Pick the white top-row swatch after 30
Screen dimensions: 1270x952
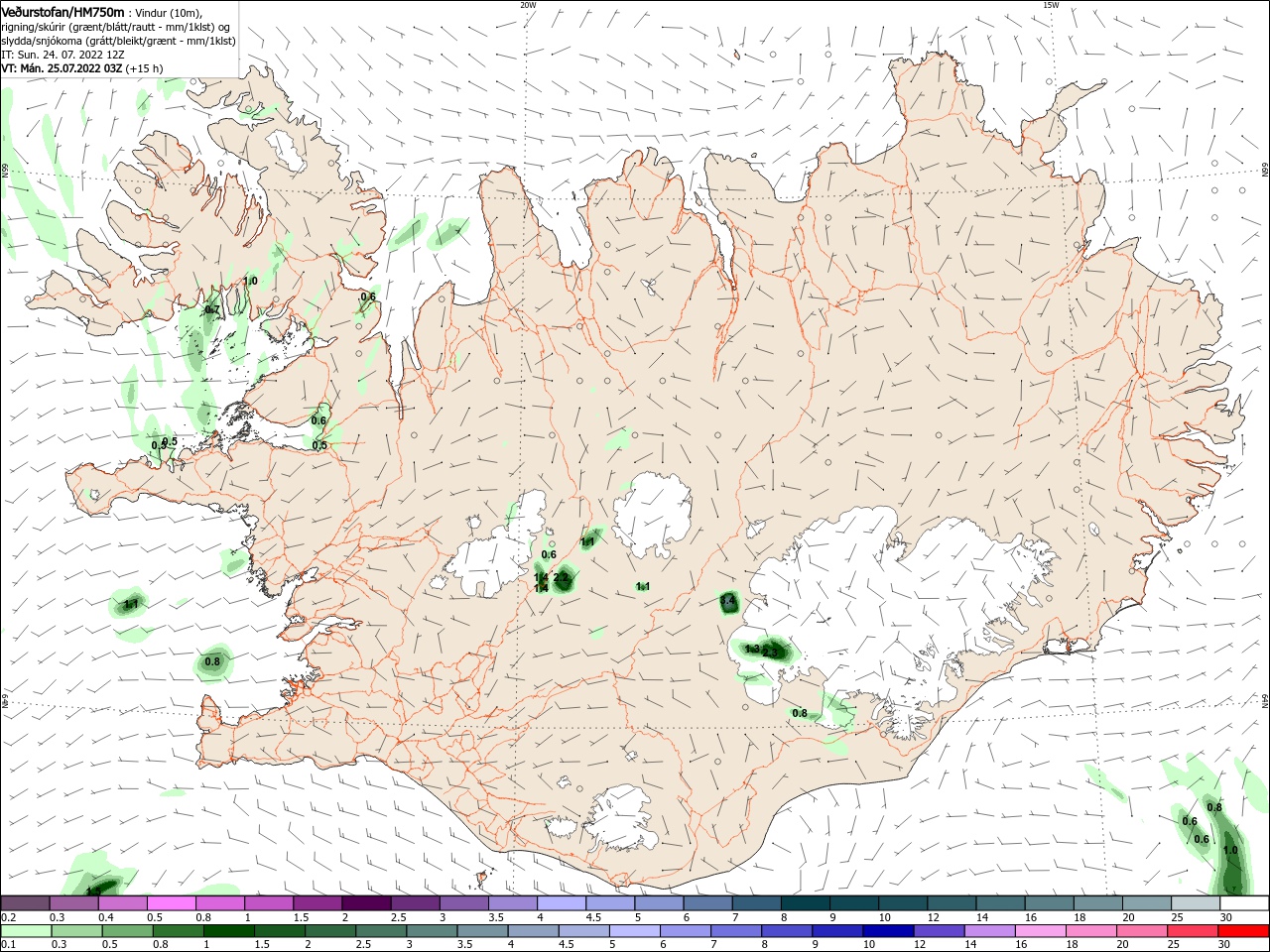point(1244,903)
